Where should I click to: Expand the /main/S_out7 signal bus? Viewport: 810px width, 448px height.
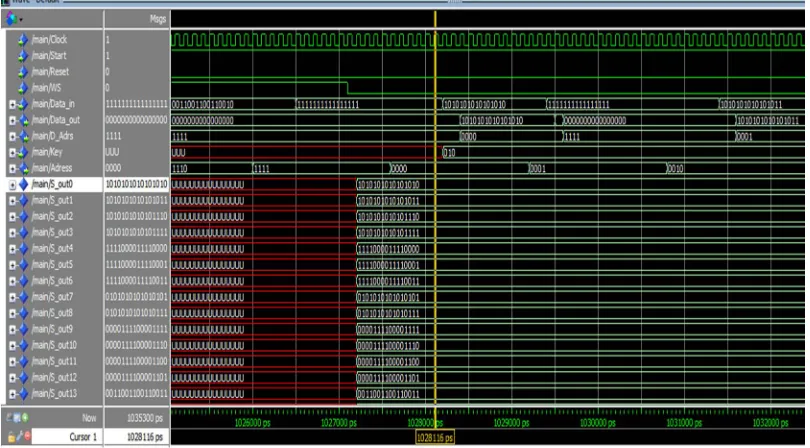pyautogui.click(x=12, y=297)
